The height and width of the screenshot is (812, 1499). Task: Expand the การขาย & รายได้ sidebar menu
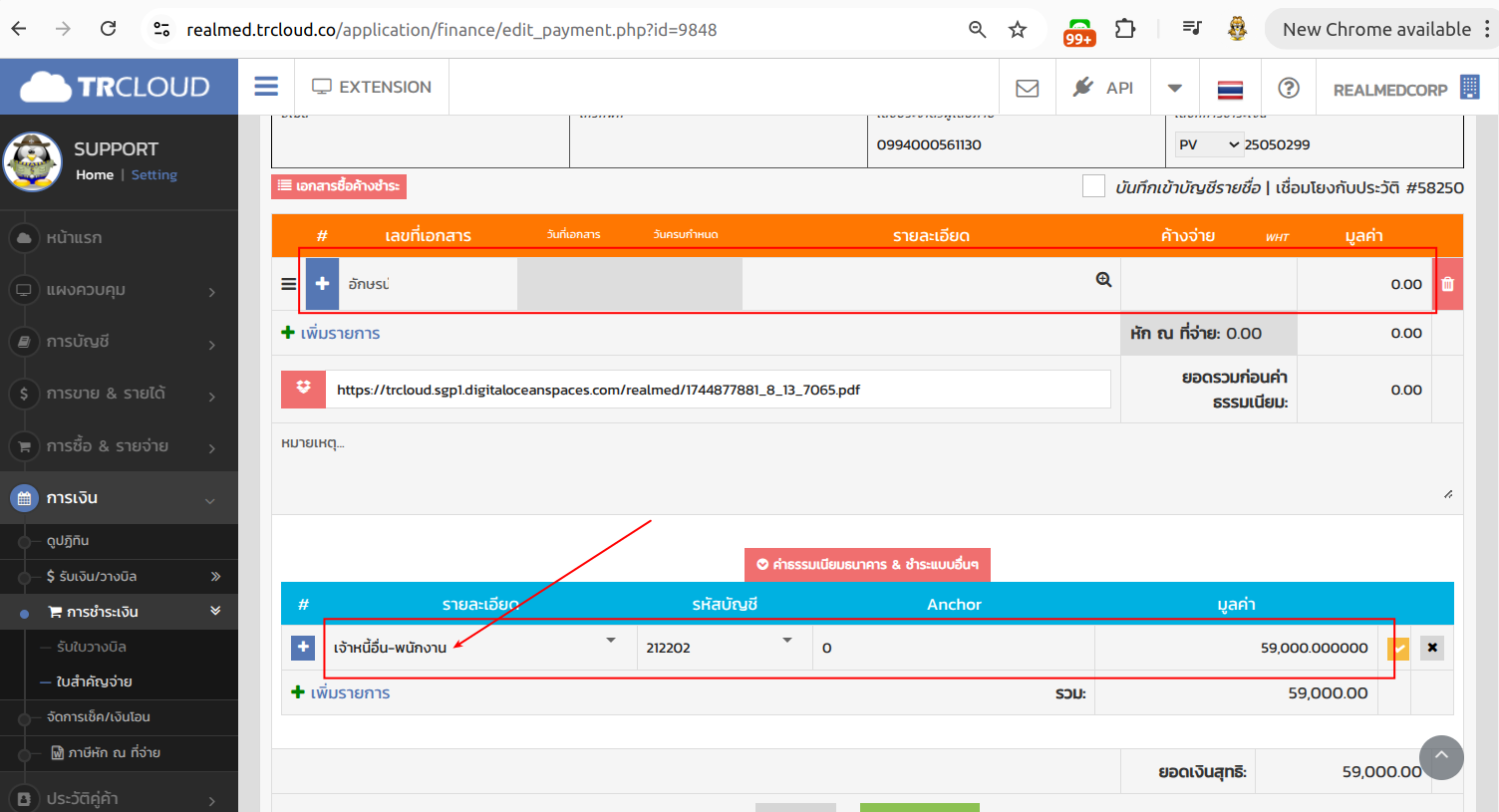119,394
